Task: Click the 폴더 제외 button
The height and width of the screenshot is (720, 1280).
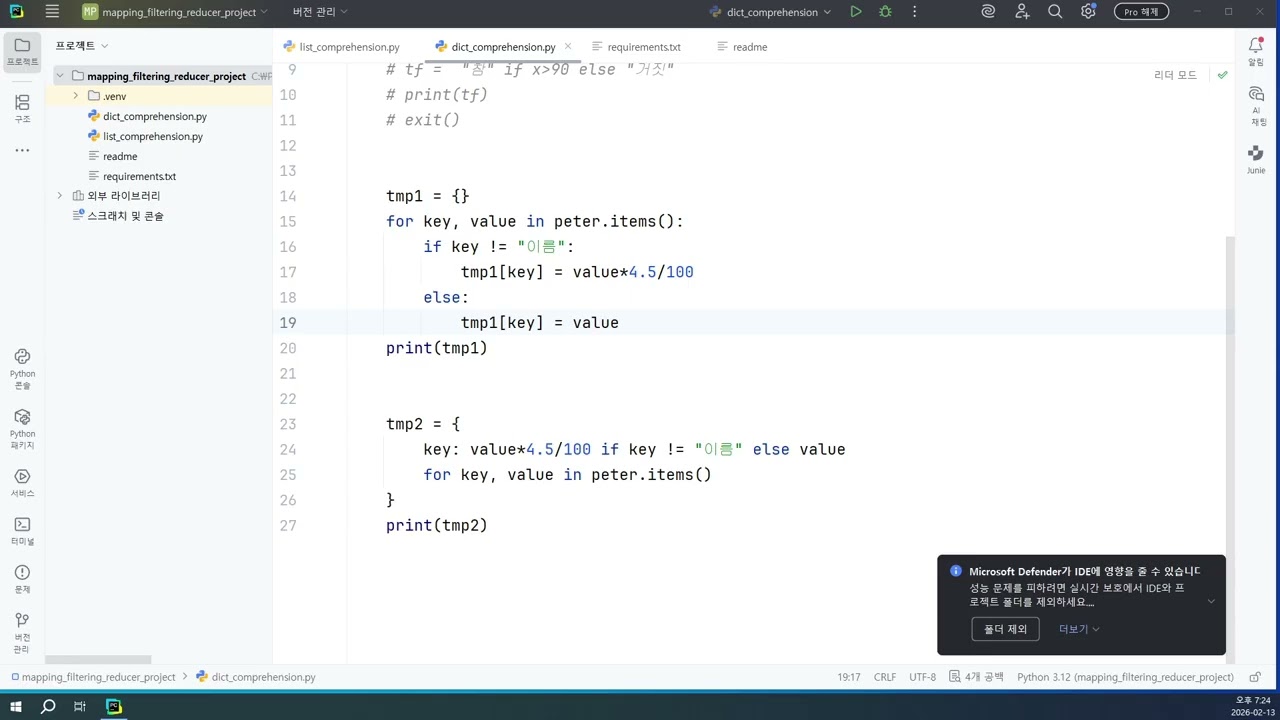Action: pos(1005,629)
